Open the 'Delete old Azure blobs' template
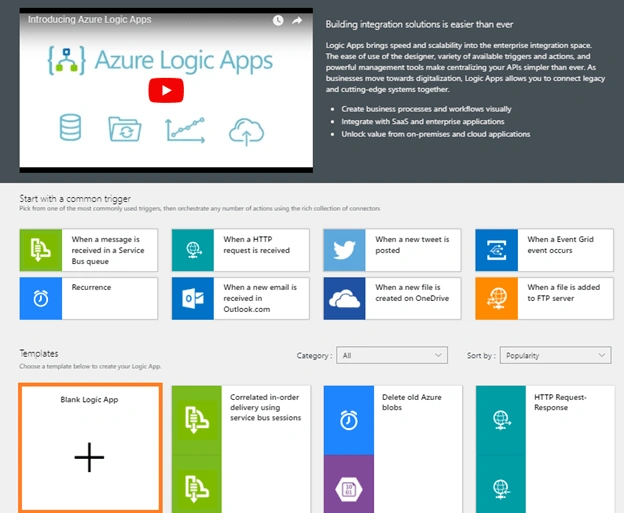The width and height of the screenshot is (624, 513). (x=411, y=402)
